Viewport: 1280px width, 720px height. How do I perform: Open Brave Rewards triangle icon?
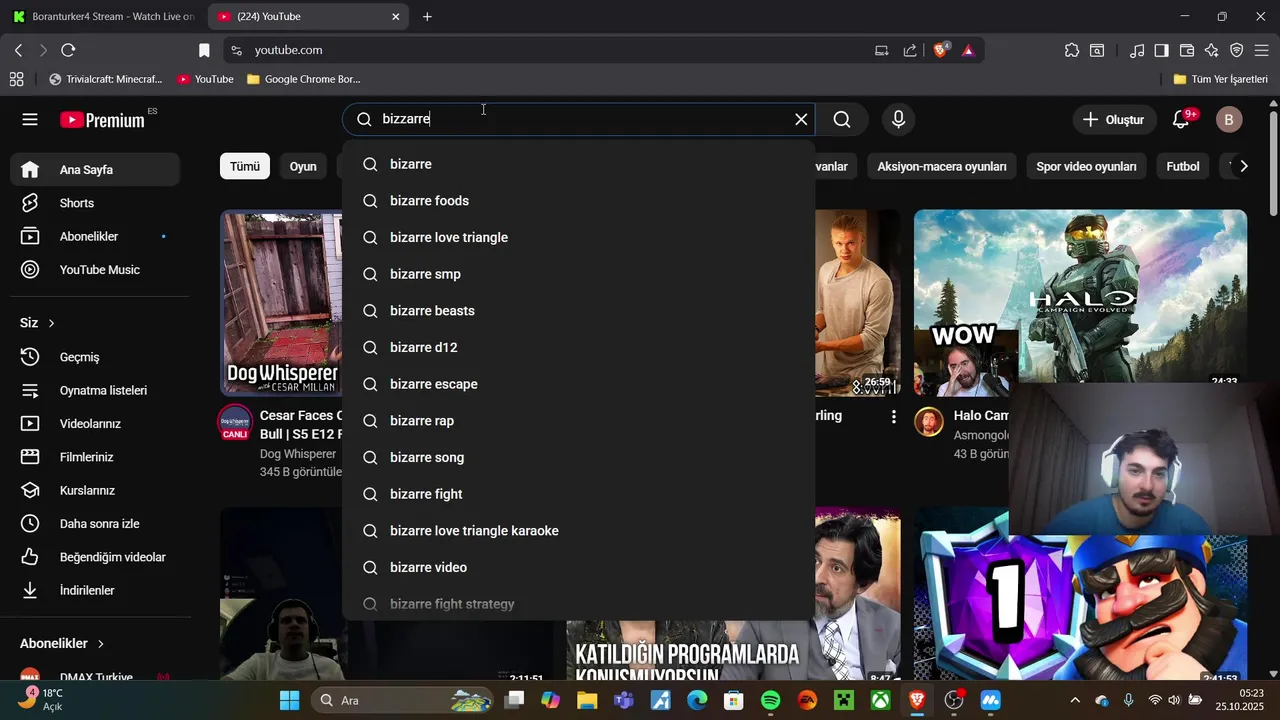968,50
